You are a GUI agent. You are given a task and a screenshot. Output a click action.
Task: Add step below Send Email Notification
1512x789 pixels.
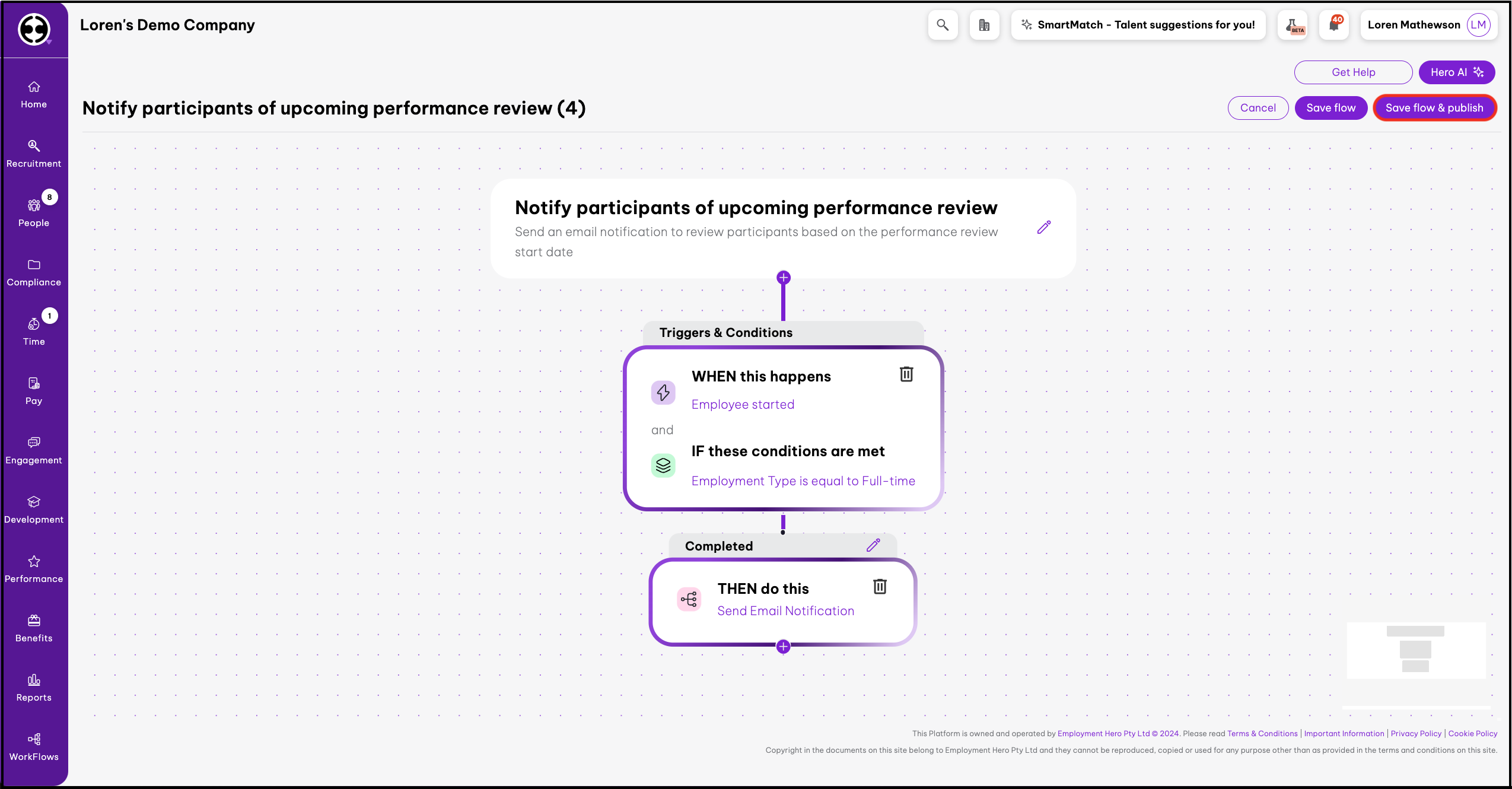click(x=783, y=647)
